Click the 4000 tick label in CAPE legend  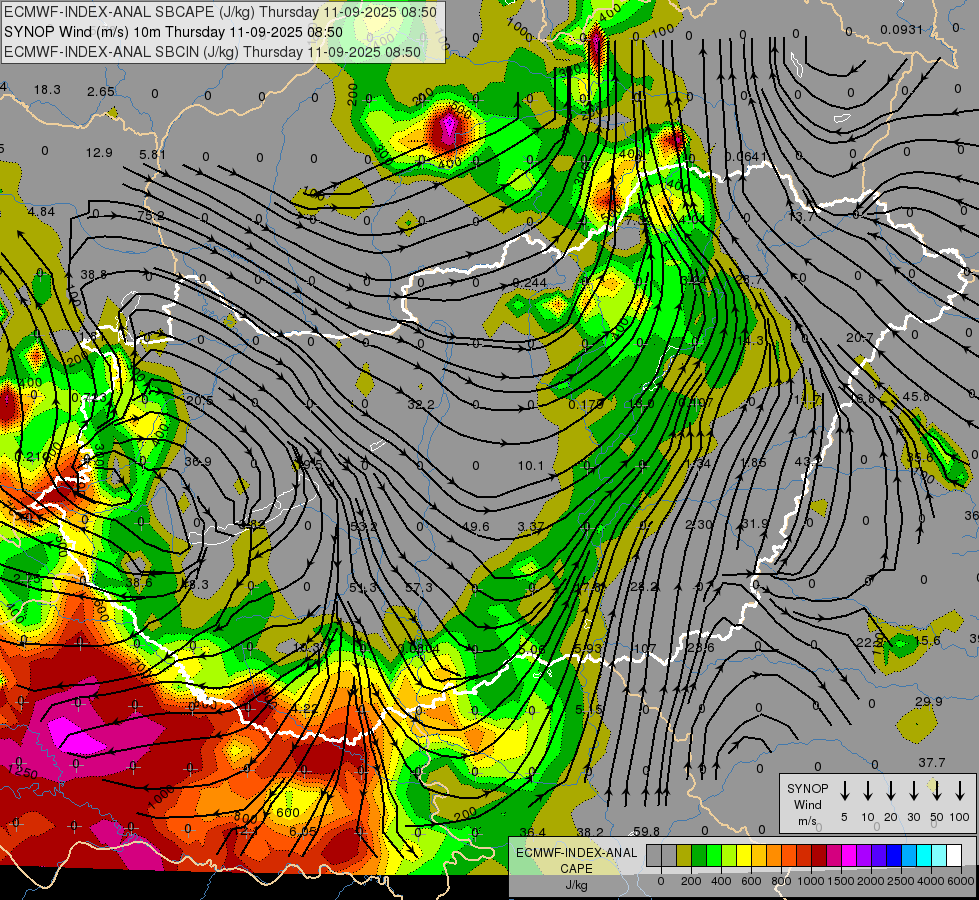[x=931, y=881]
